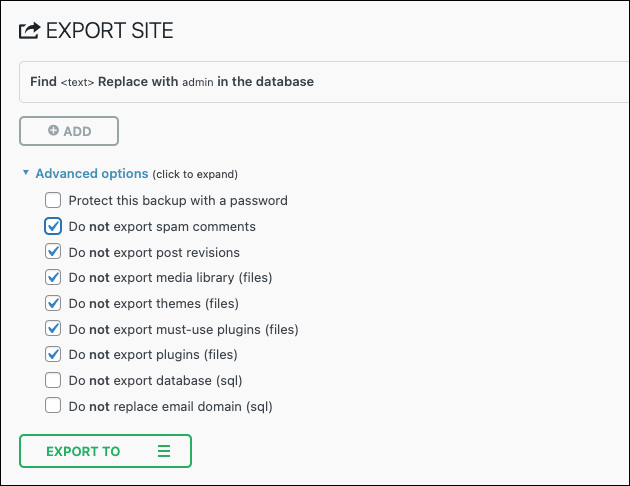Uncheck Do not export media library
Screen dimensions: 630x486
tap(53, 277)
